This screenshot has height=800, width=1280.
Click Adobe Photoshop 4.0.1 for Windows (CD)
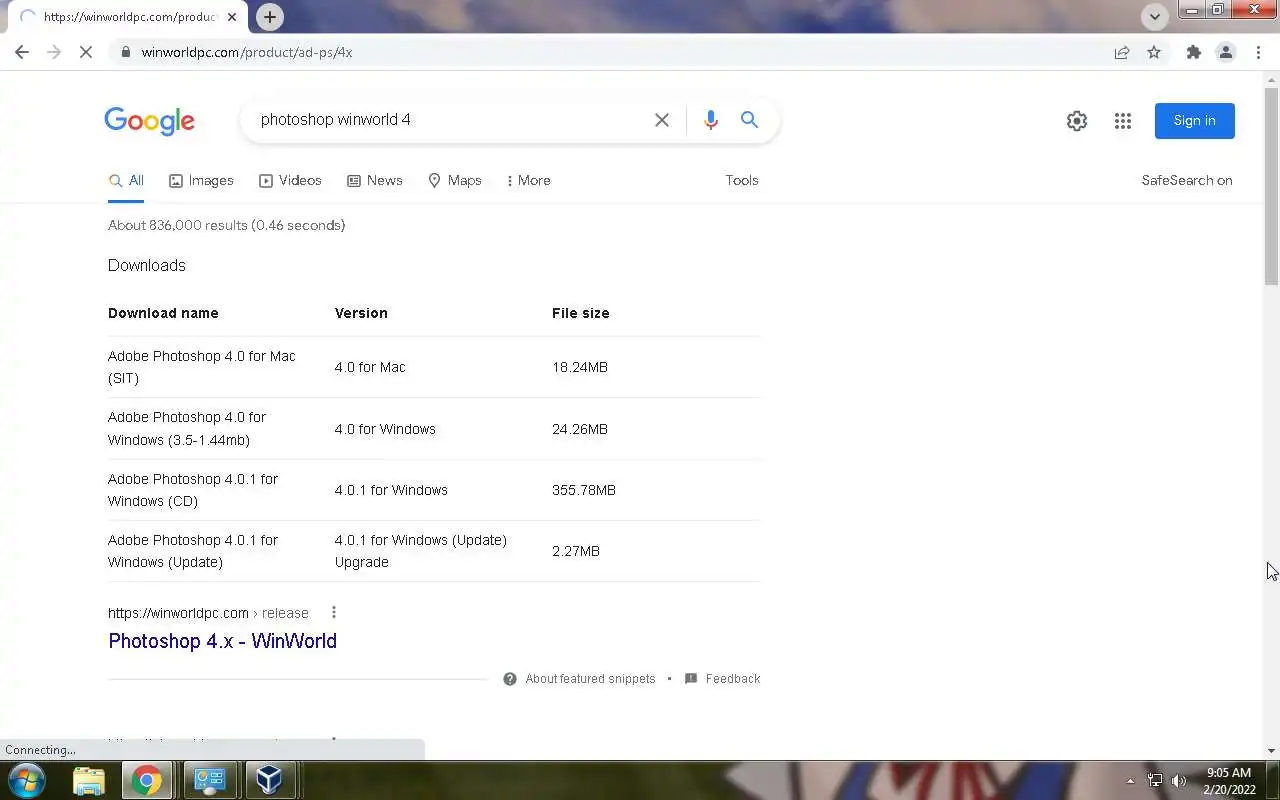point(193,490)
